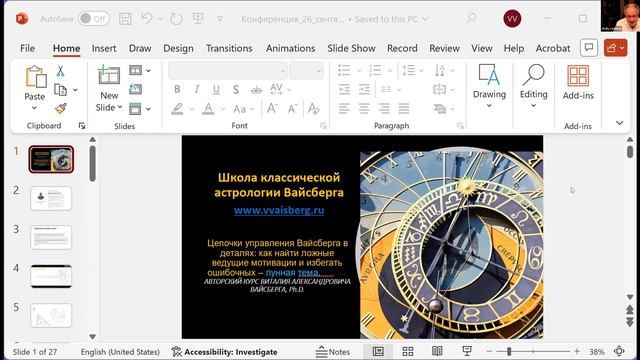Align text left

pyautogui.click(x=344, y=109)
